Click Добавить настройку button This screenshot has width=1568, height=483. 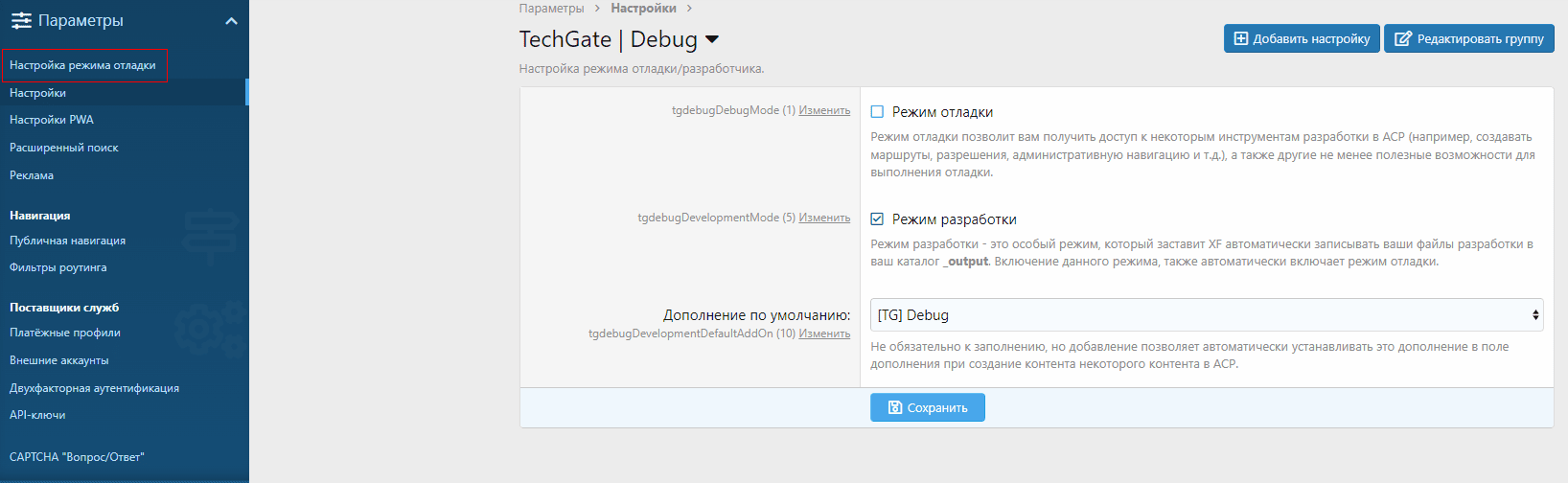pyautogui.click(x=1302, y=38)
